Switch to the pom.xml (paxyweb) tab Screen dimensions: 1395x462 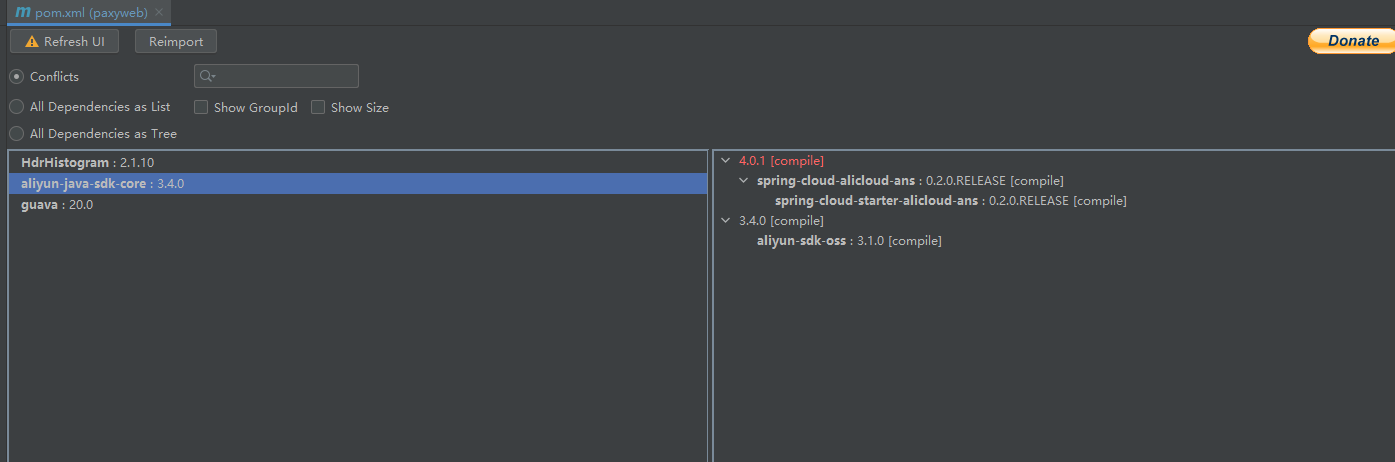(x=91, y=13)
